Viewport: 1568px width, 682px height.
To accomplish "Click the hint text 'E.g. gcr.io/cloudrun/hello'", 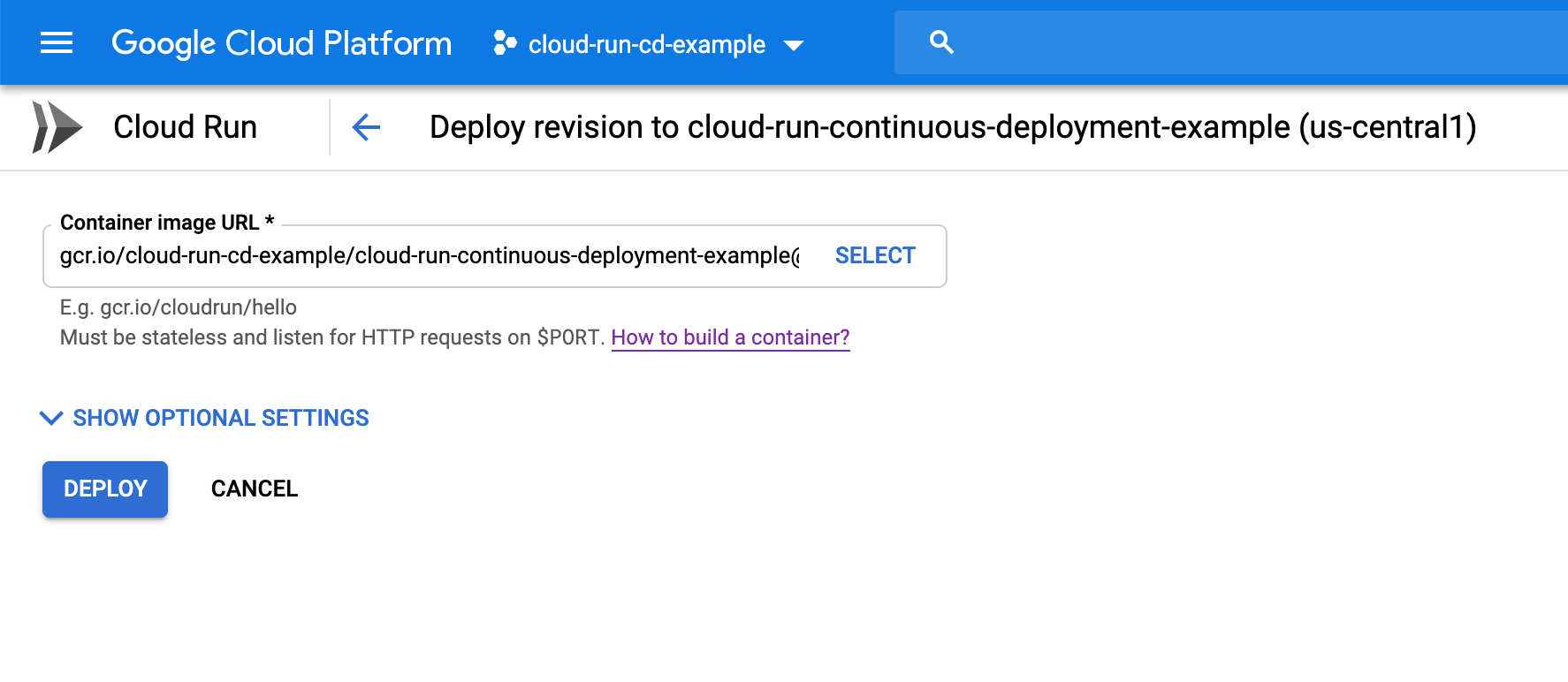I will tap(179, 307).
